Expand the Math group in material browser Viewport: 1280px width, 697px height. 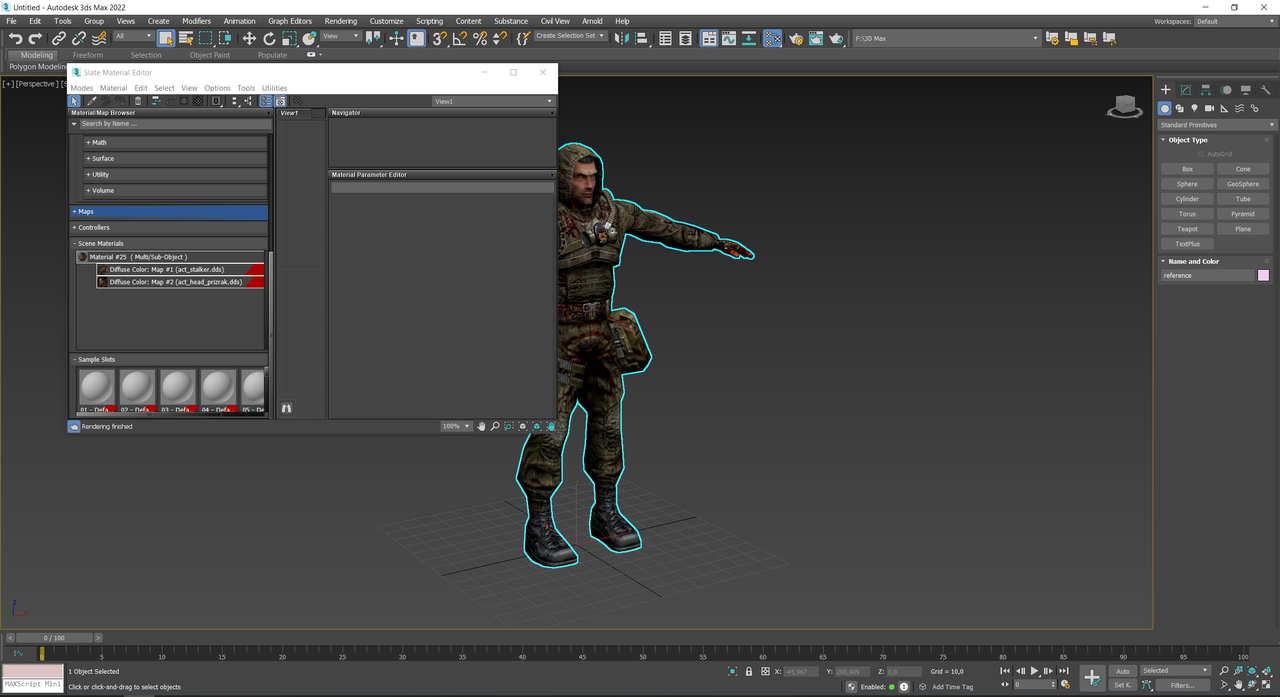(175, 142)
